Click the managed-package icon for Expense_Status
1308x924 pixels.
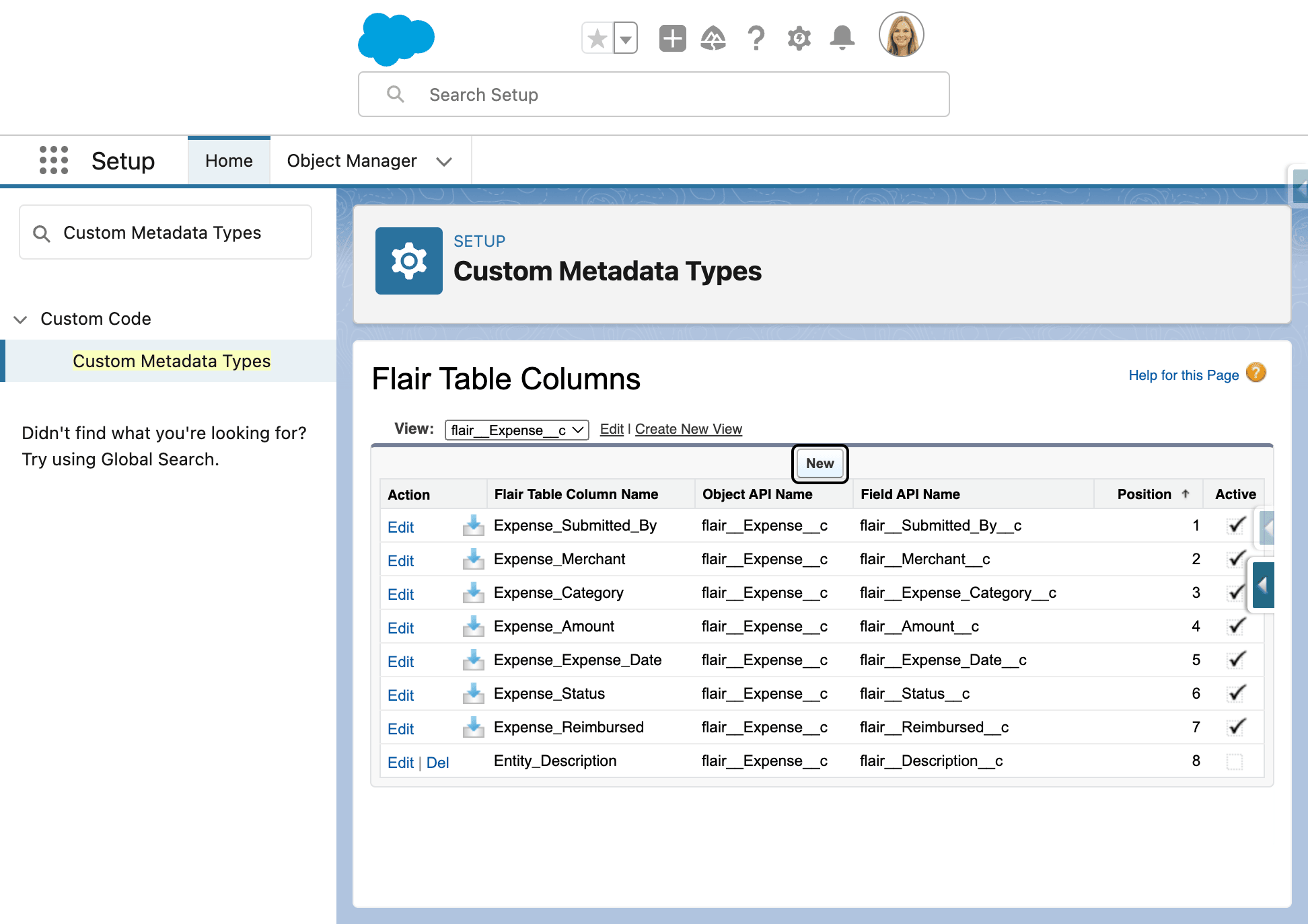pyautogui.click(x=473, y=693)
